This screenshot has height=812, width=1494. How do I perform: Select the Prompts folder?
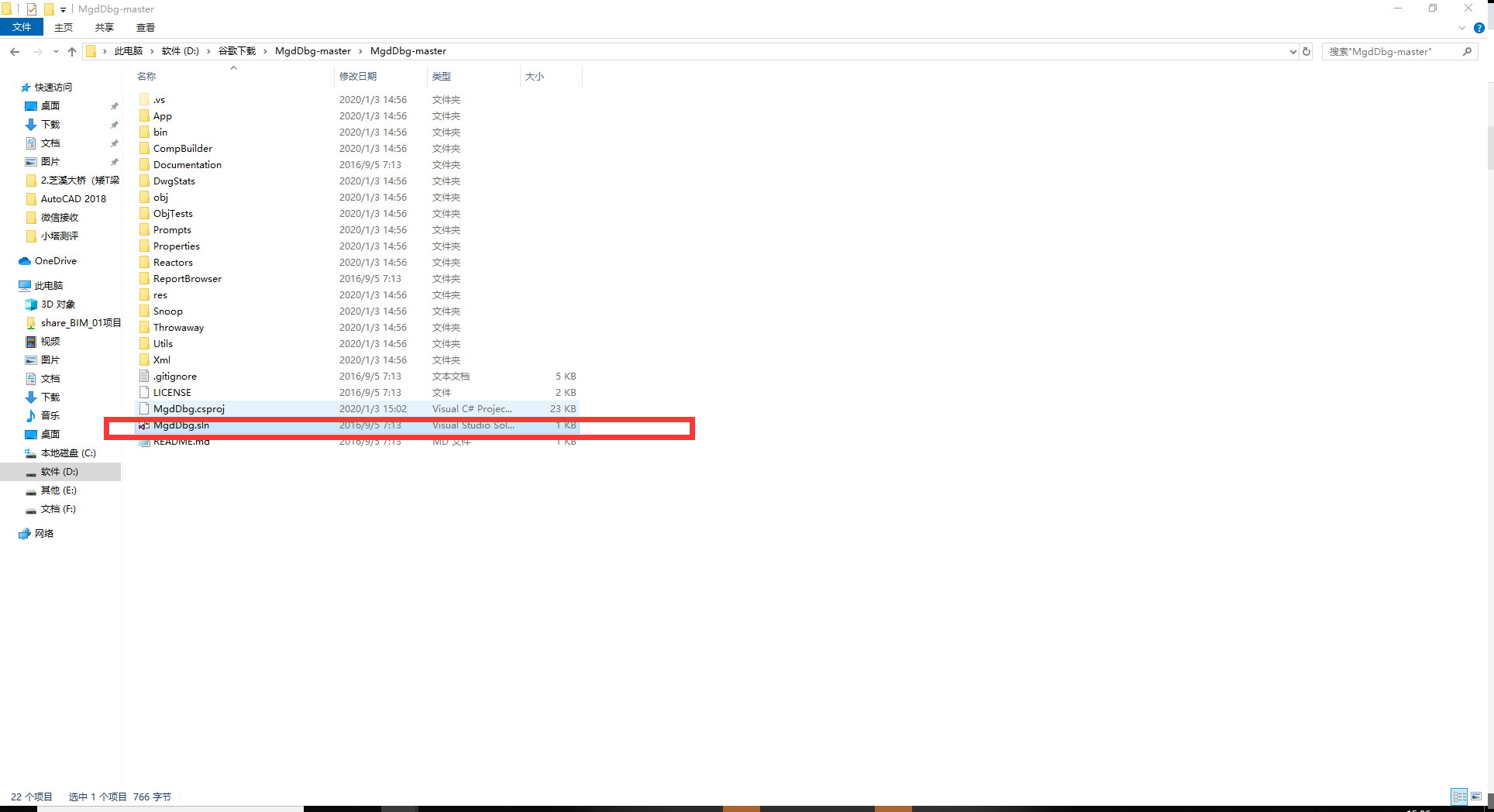point(357,229)
